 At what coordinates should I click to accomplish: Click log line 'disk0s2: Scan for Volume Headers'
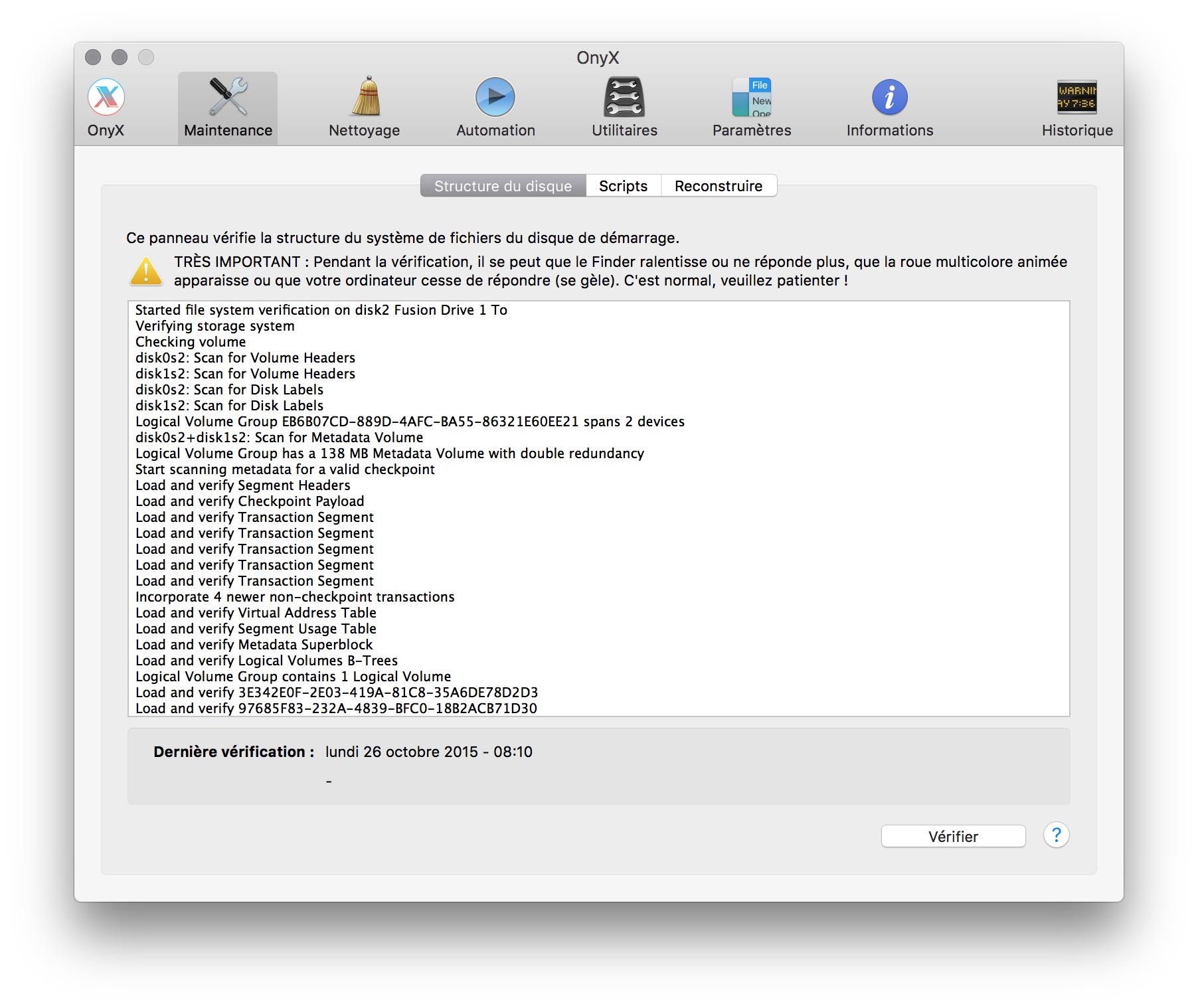(x=246, y=358)
